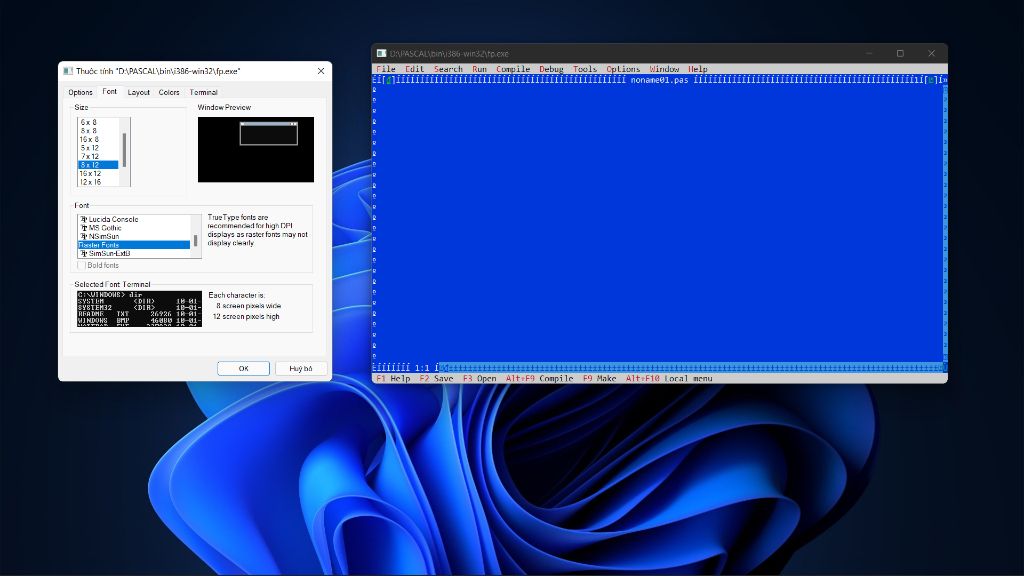The width and height of the screenshot is (1024, 576).
Task: Close the properties dialog with the X button
Action: pyautogui.click(x=321, y=71)
